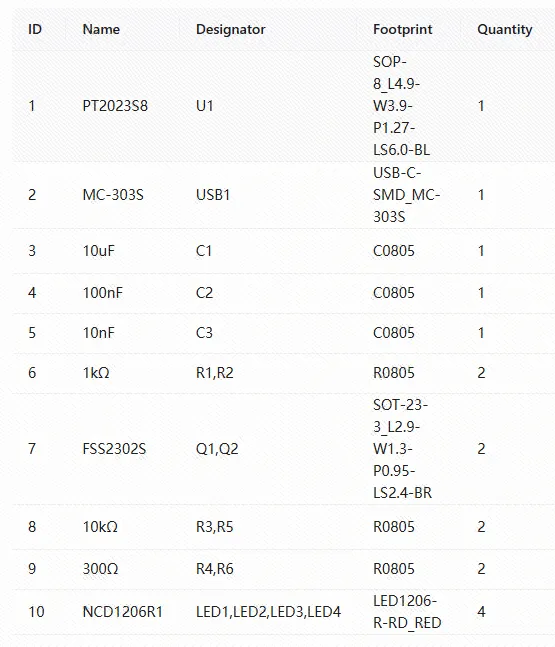Click the USB1 designator cell

[213, 195]
